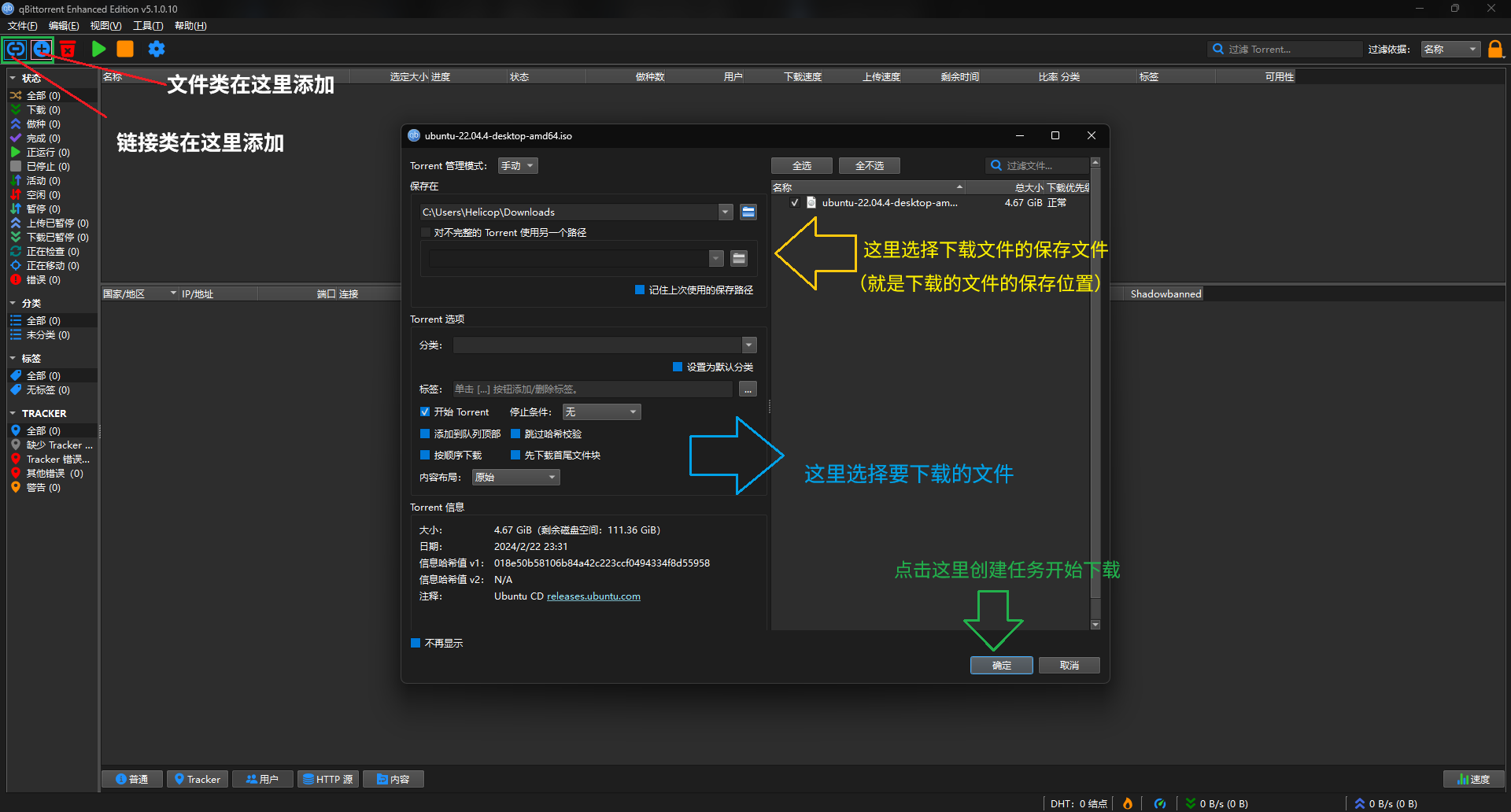This screenshot has height=812, width=1511.
Task: Collapse the 标签 sidebar section
Action: tap(13, 358)
